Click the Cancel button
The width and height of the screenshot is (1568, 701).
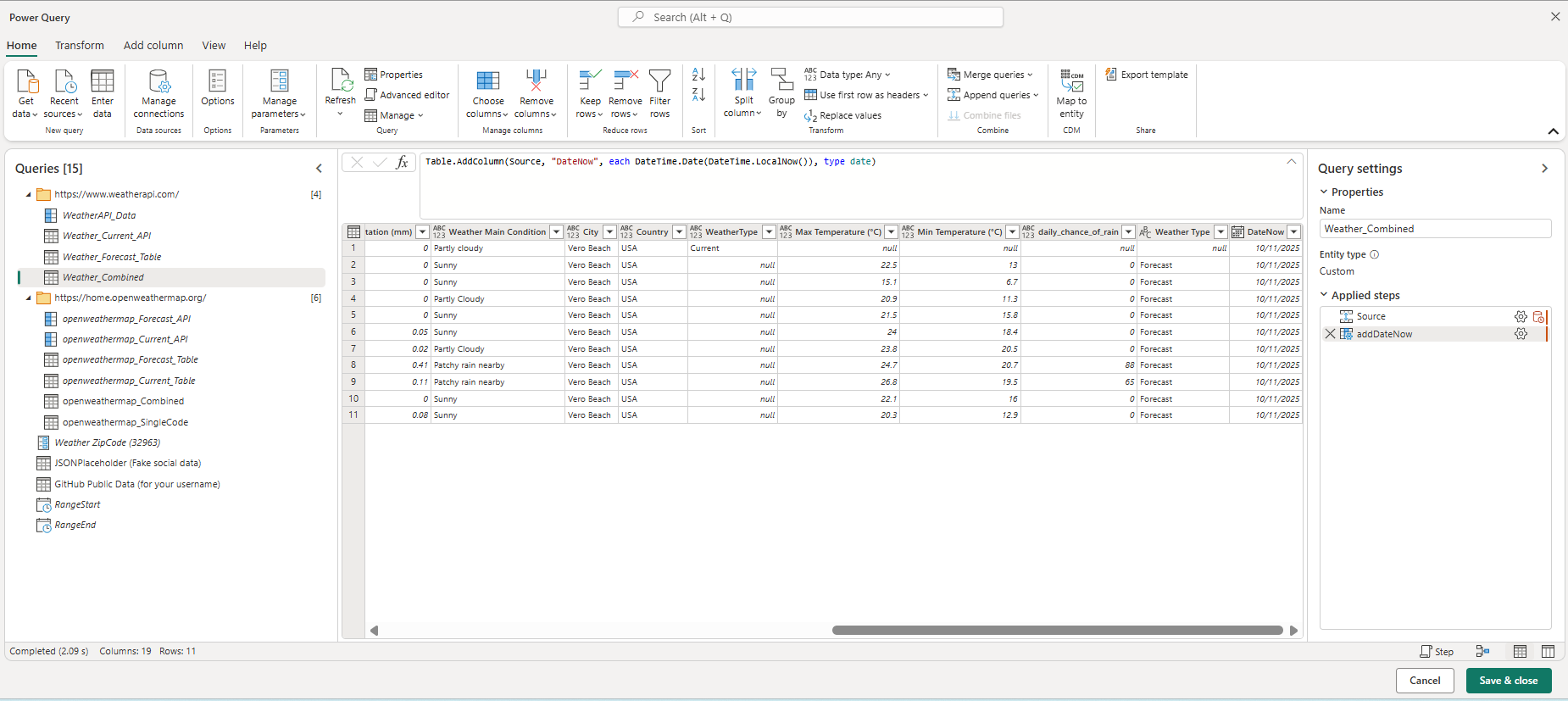pyautogui.click(x=1424, y=681)
